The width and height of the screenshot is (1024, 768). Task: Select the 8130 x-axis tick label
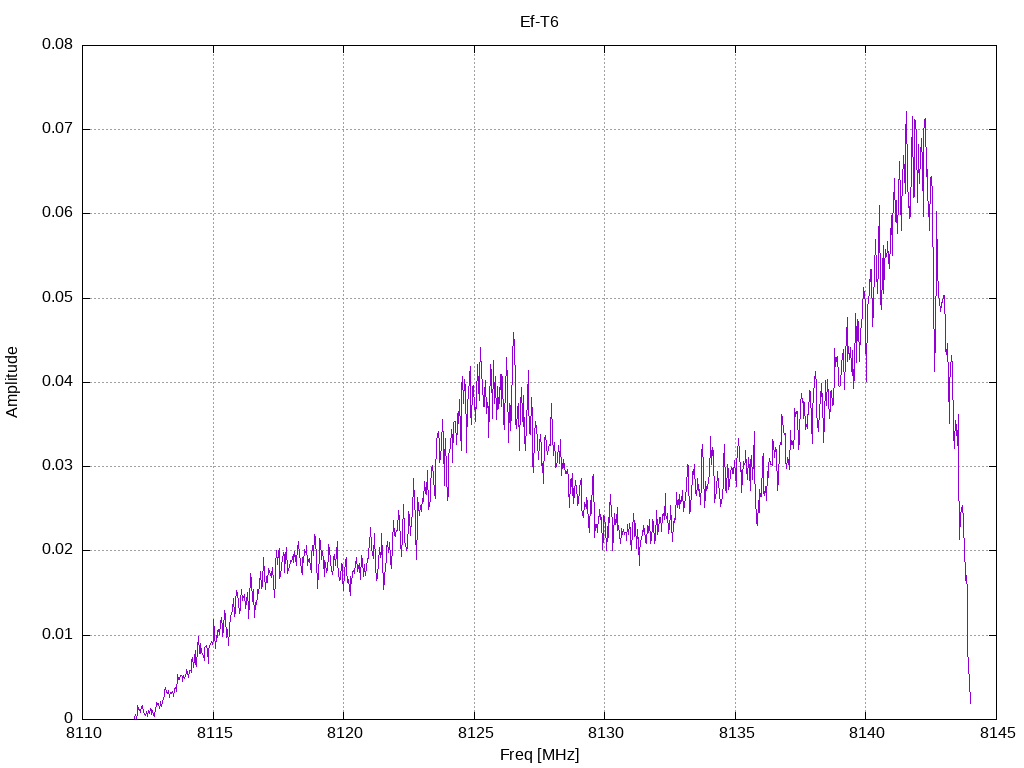[x=604, y=734]
